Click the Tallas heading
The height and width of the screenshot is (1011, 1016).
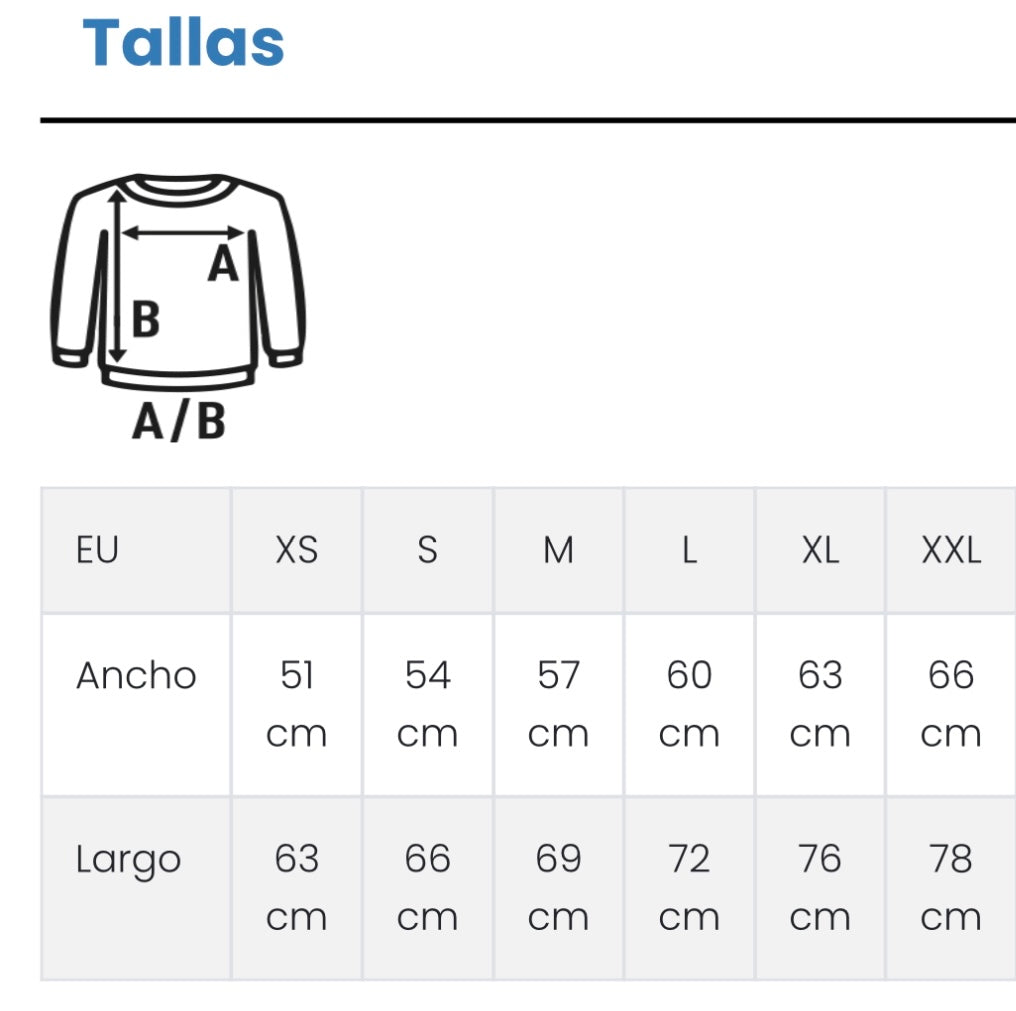click(x=184, y=43)
